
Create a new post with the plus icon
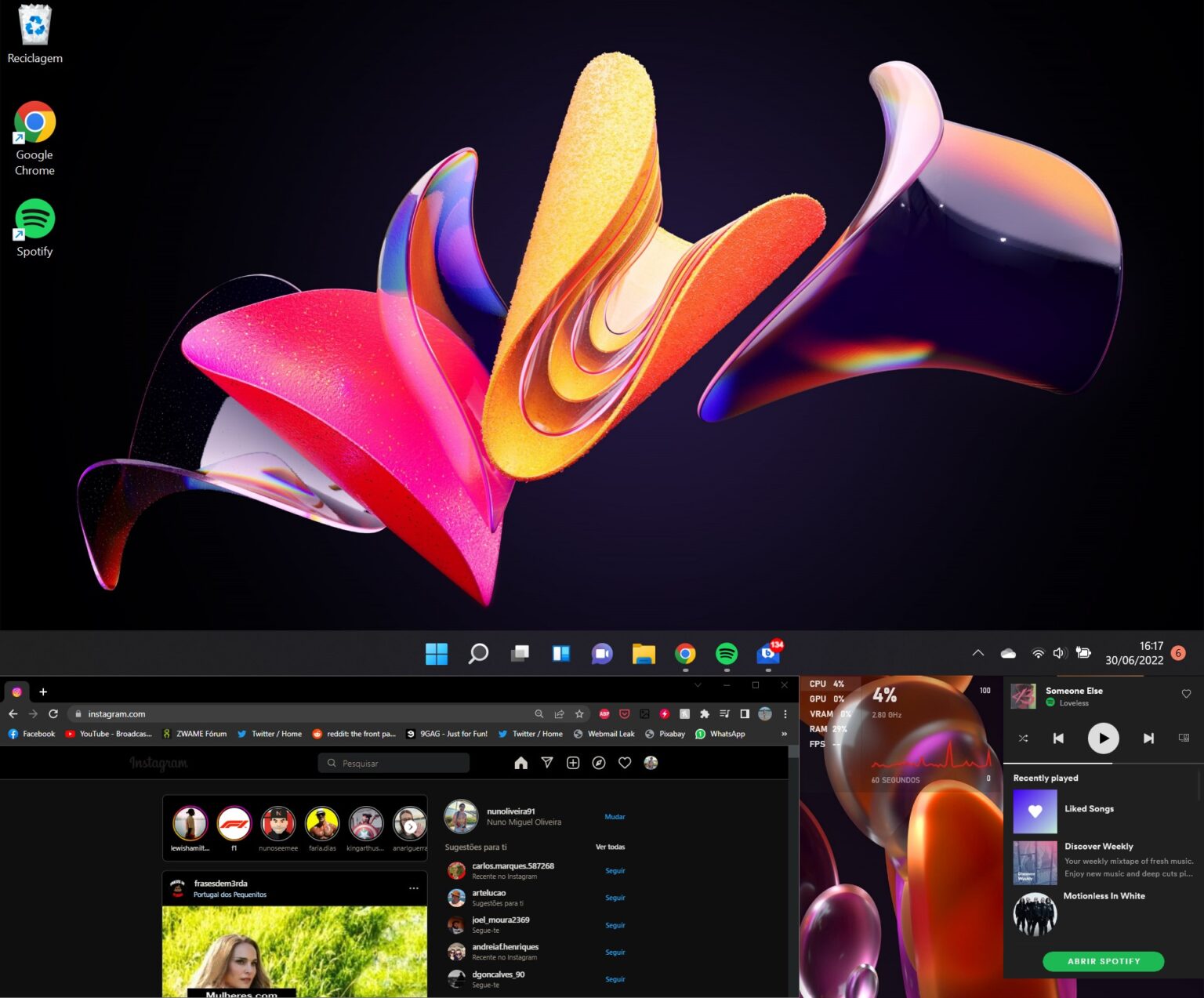(573, 763)
